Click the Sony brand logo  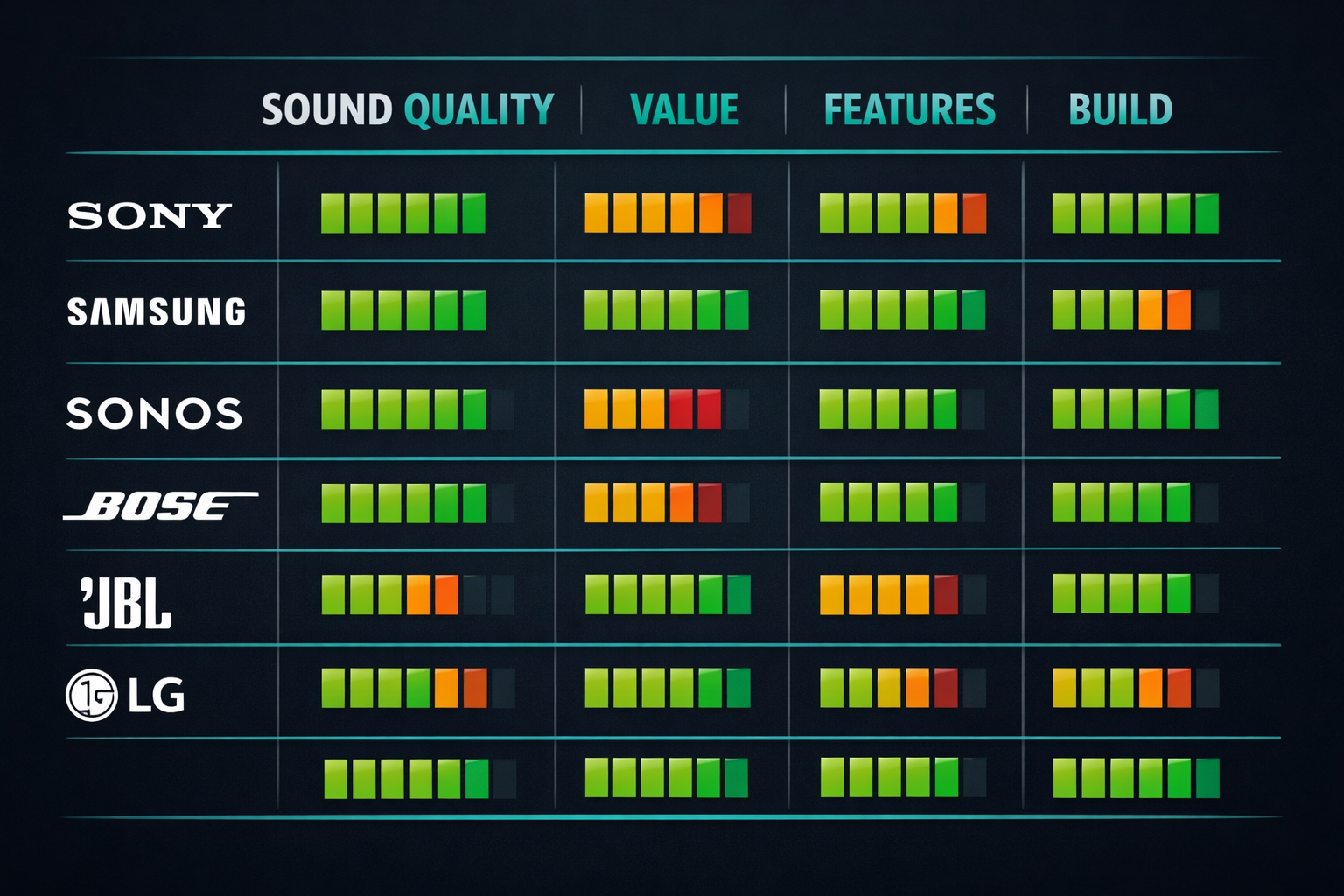point(150,215)
